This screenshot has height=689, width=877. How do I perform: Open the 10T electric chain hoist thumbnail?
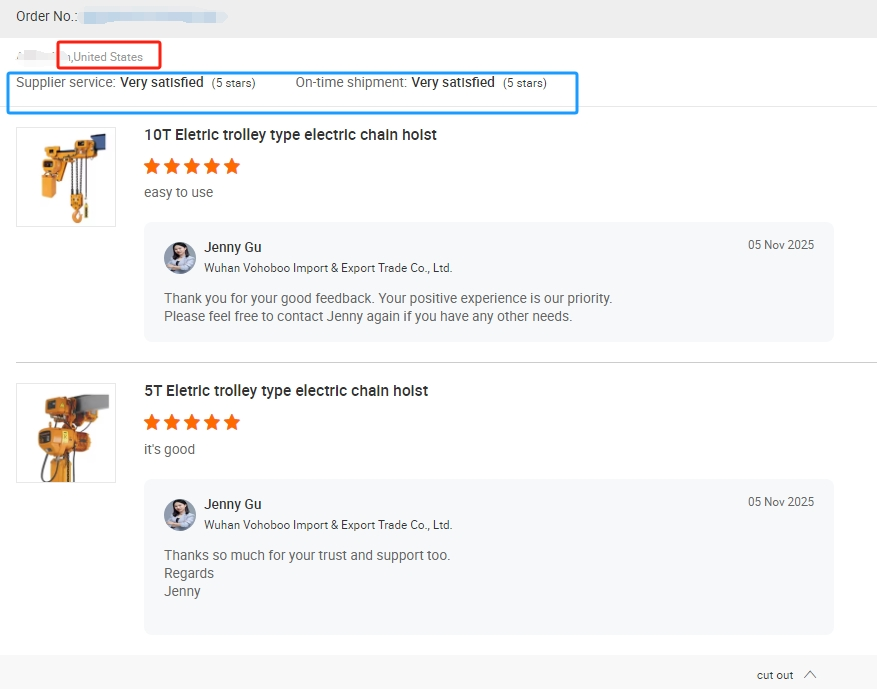[66, 177]
